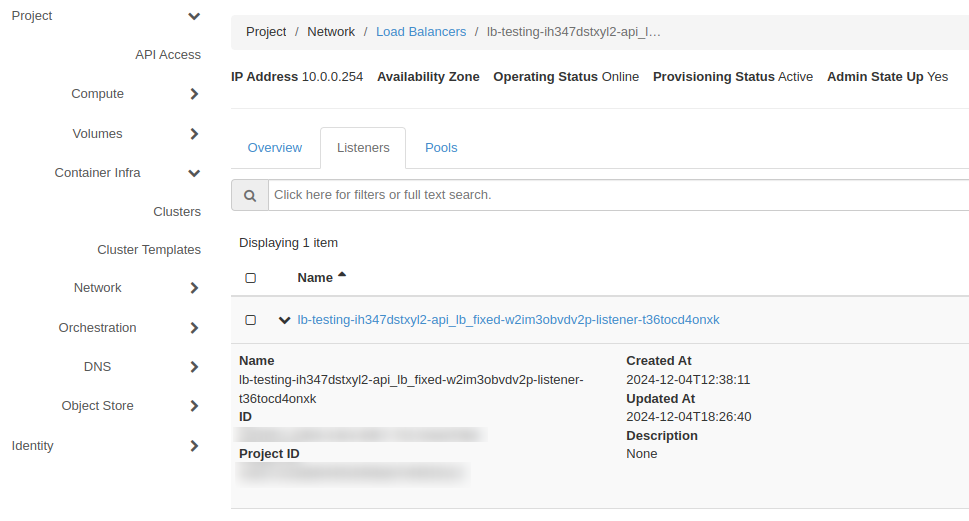The width and height of the screenshot is (969, 521).
Task: Expand the Object Store chevron
Action: (194, 406)
